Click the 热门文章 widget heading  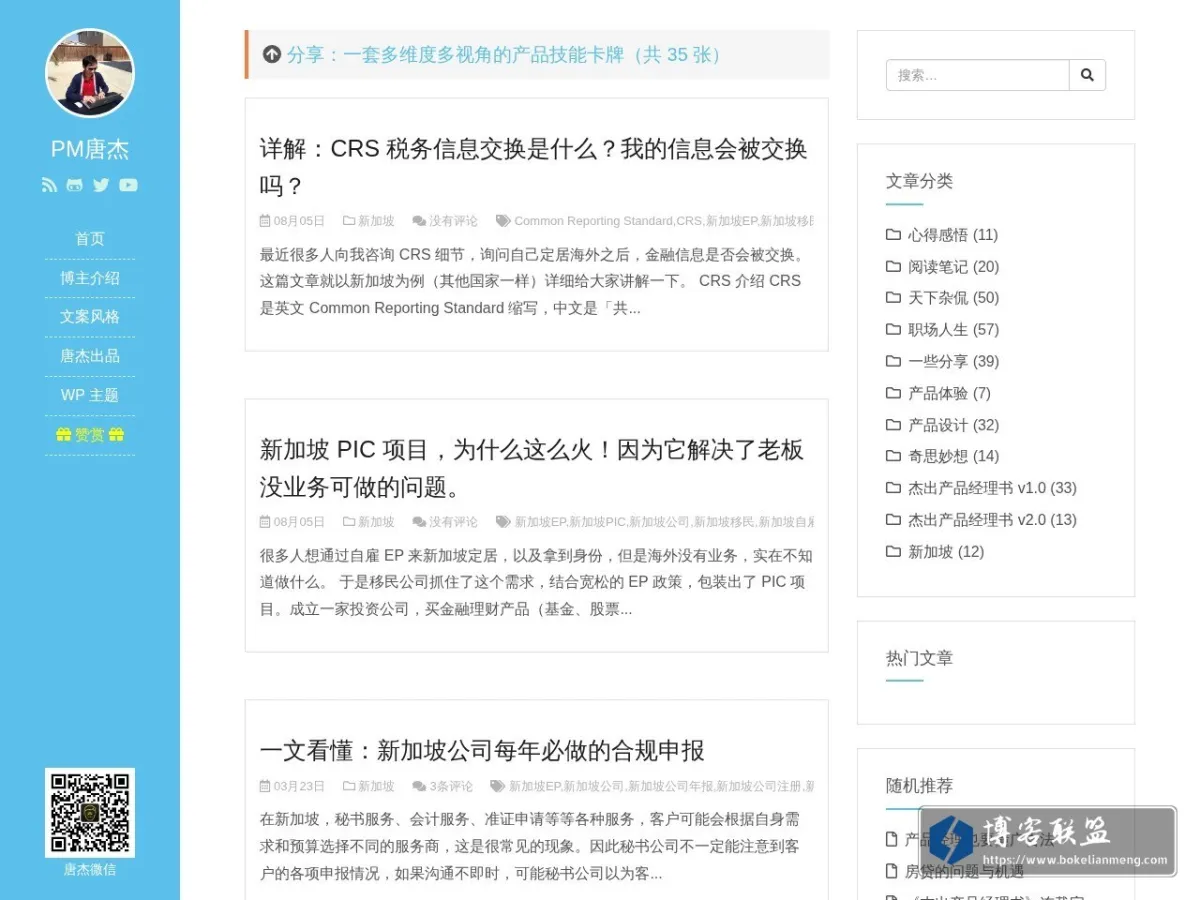(x=919, y=658)
